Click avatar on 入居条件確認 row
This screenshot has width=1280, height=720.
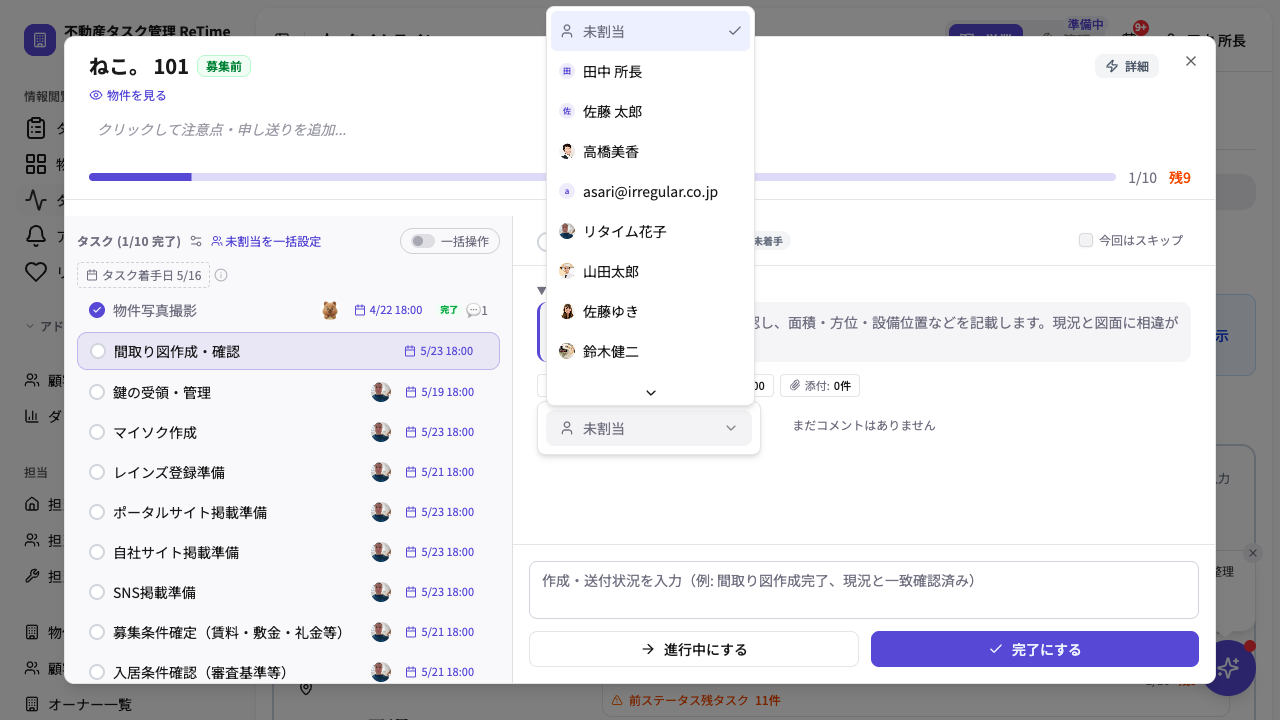381,672
